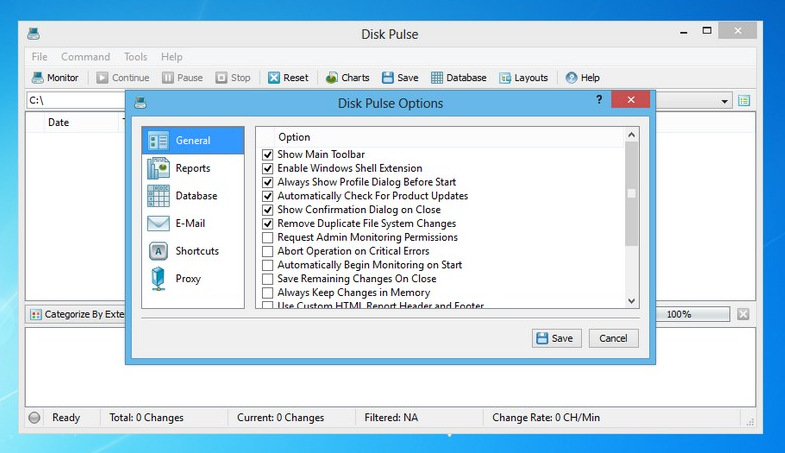785x453 pixels.
Task: Select the Proxy options category
Action: tap(193, 278)
